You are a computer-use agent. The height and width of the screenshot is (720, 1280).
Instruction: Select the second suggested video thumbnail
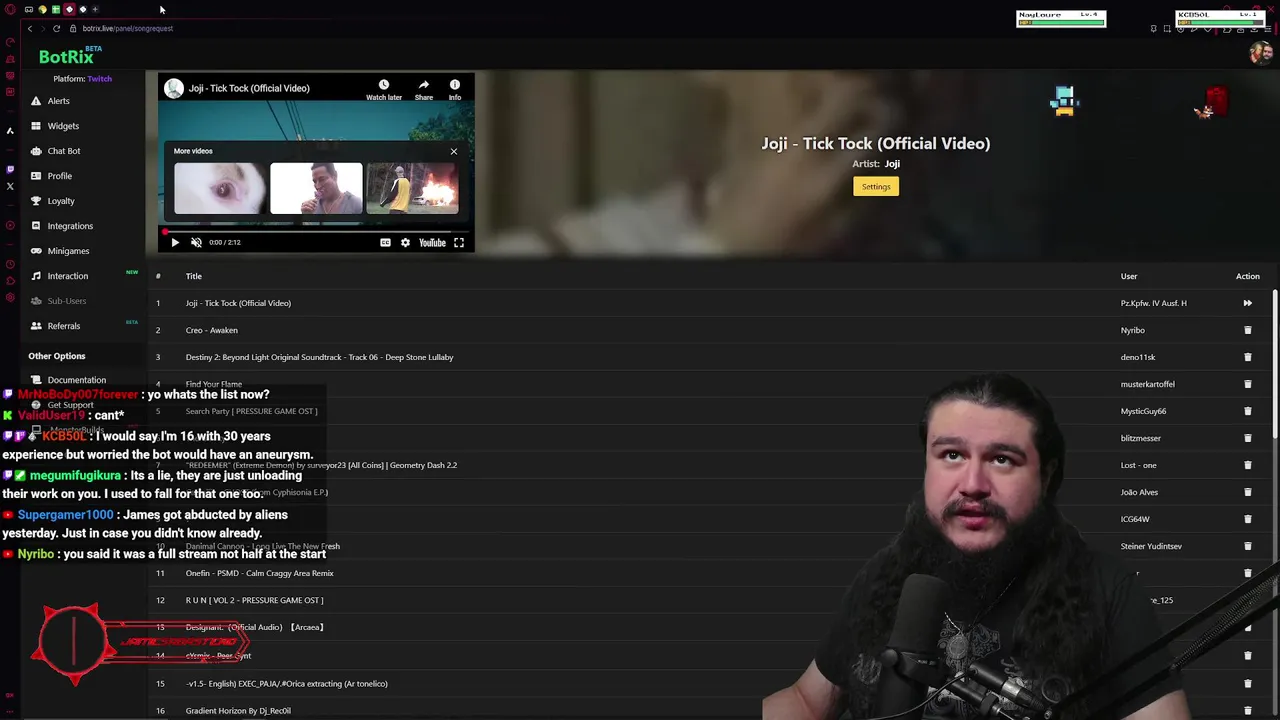pyautogui.click(x=316, y=189)
